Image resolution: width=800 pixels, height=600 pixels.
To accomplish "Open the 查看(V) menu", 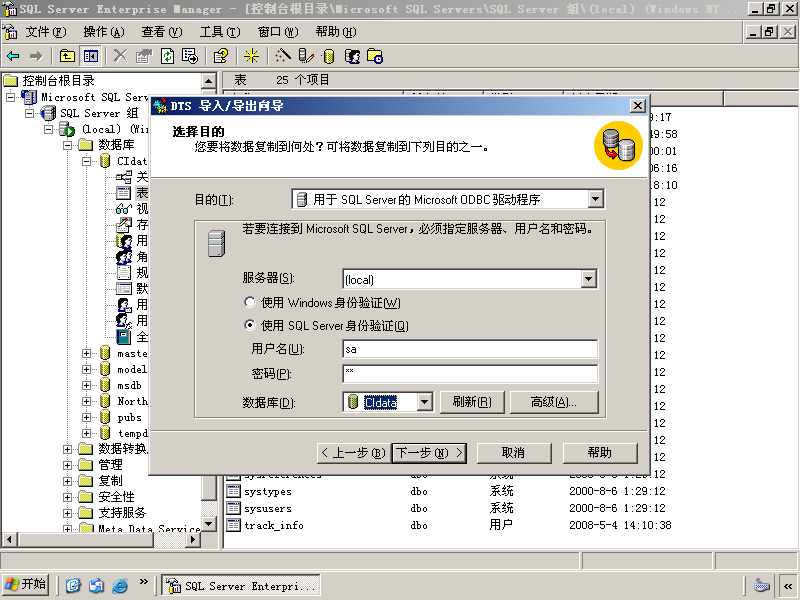I will tap(162, 32).
